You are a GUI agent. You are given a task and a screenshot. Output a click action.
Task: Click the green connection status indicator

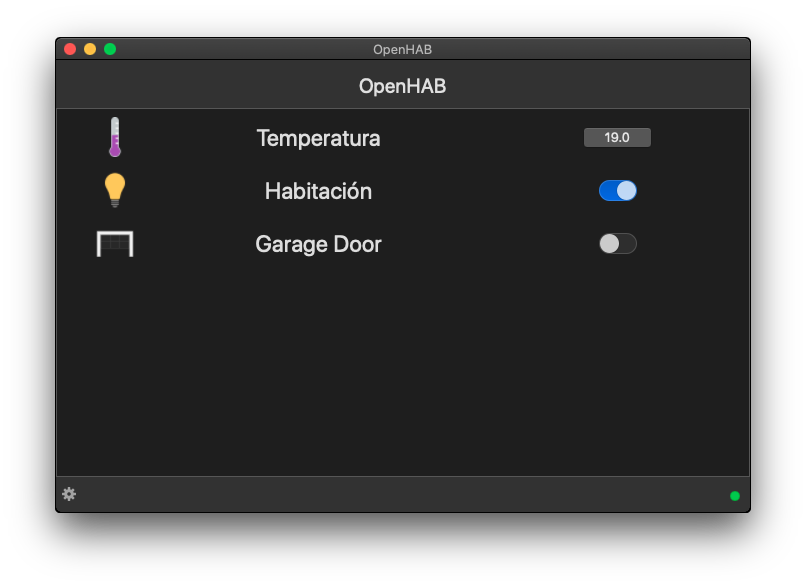735,496
